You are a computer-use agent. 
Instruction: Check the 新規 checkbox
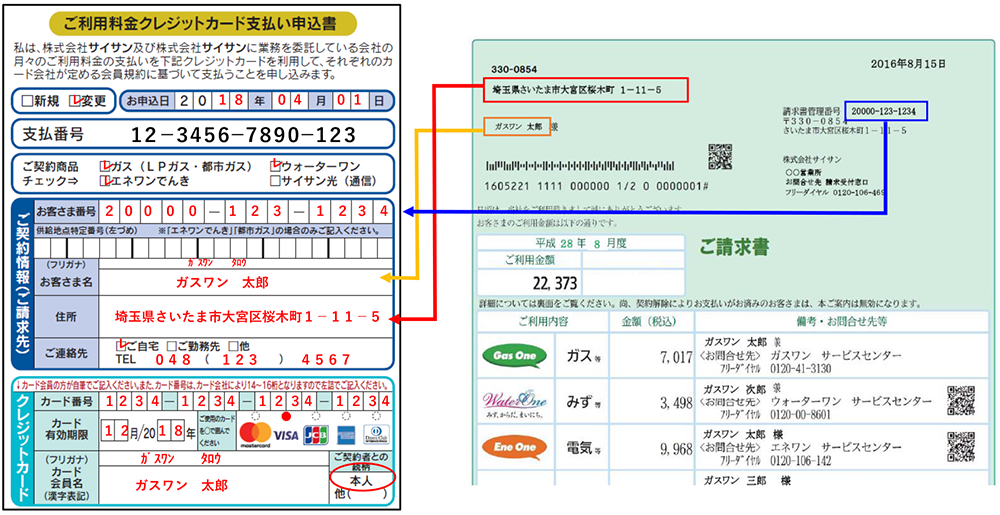(x=25, y=101)
